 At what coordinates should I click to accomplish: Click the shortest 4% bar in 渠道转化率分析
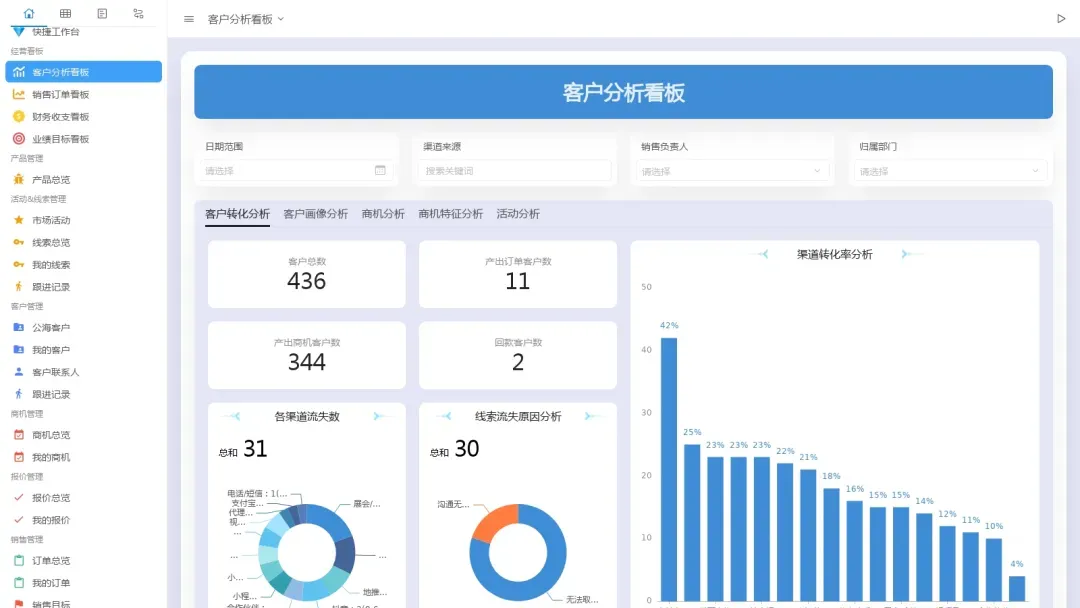tap(1017, 588)
